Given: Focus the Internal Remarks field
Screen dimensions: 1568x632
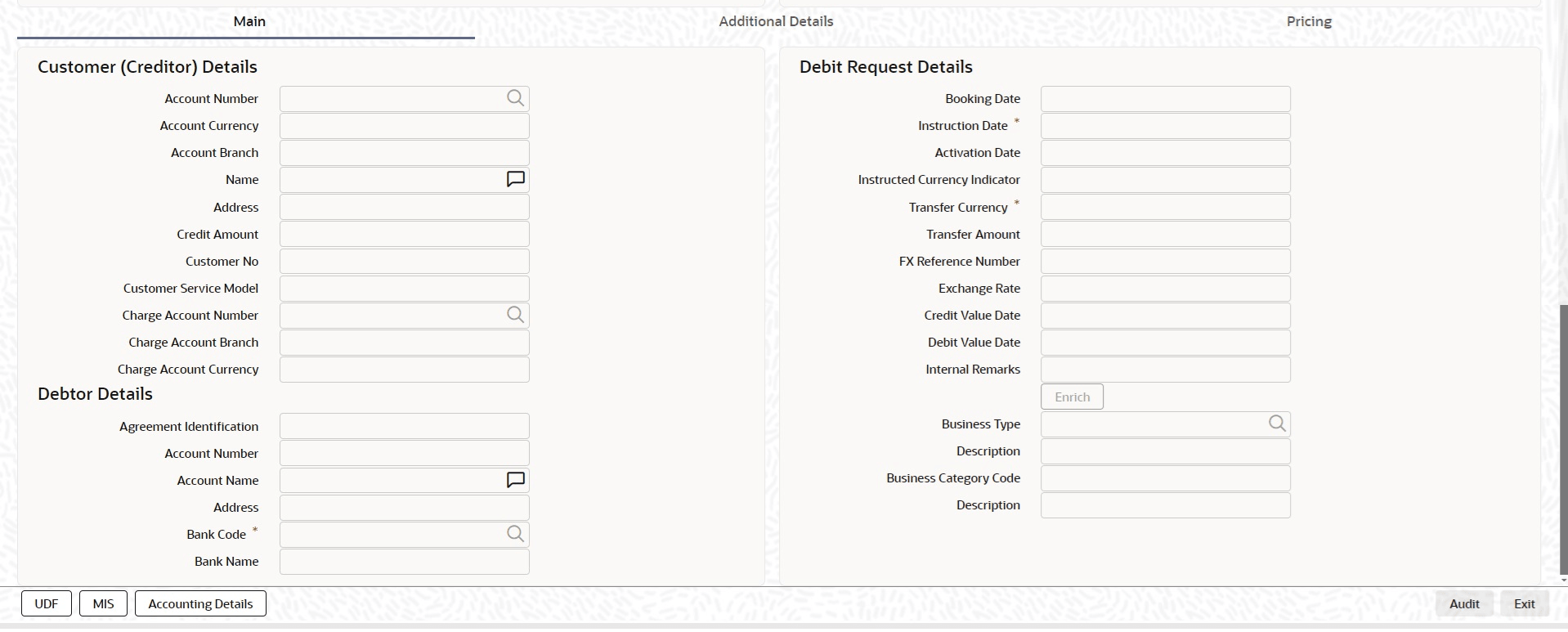Looking at the screenshot, I should pyautogui.click(x=1166, y=370).
